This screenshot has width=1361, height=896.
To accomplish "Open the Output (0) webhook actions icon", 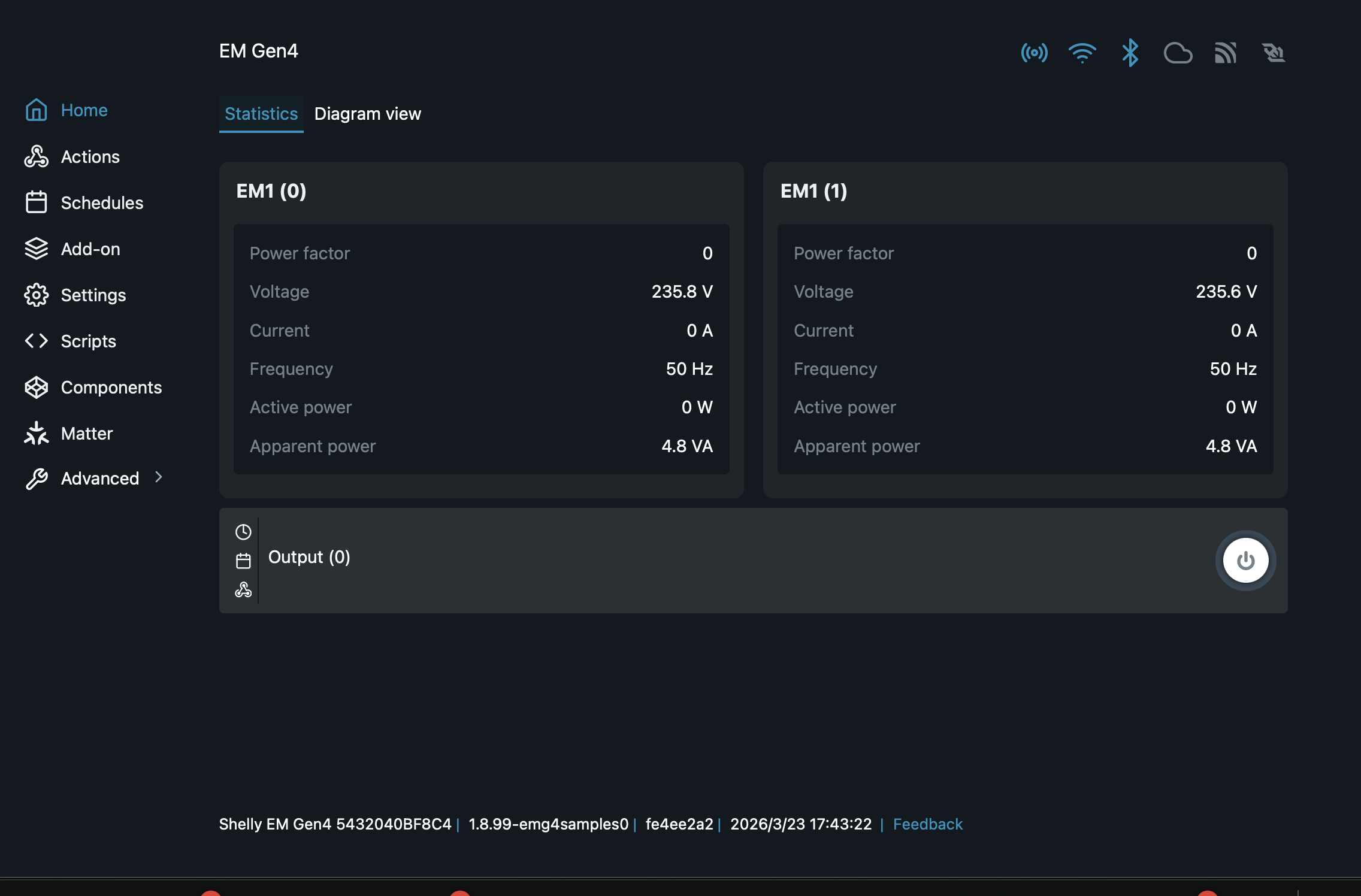I will 243,590.
